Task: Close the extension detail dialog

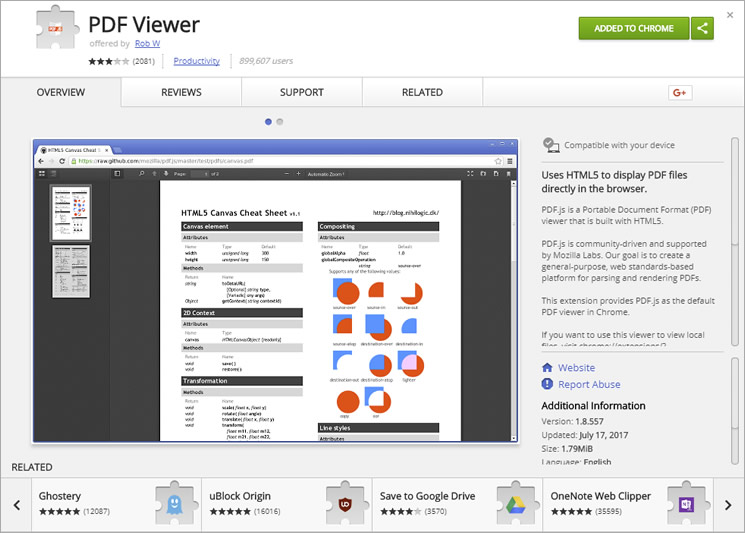Action: coord(730,15)
